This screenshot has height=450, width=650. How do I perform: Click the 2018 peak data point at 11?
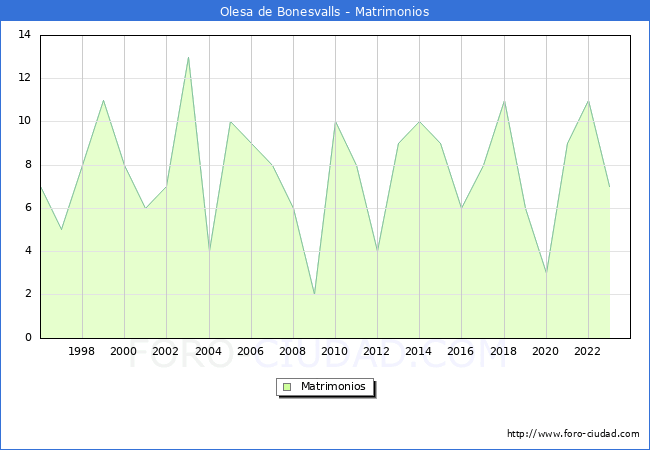coord(504,100)
